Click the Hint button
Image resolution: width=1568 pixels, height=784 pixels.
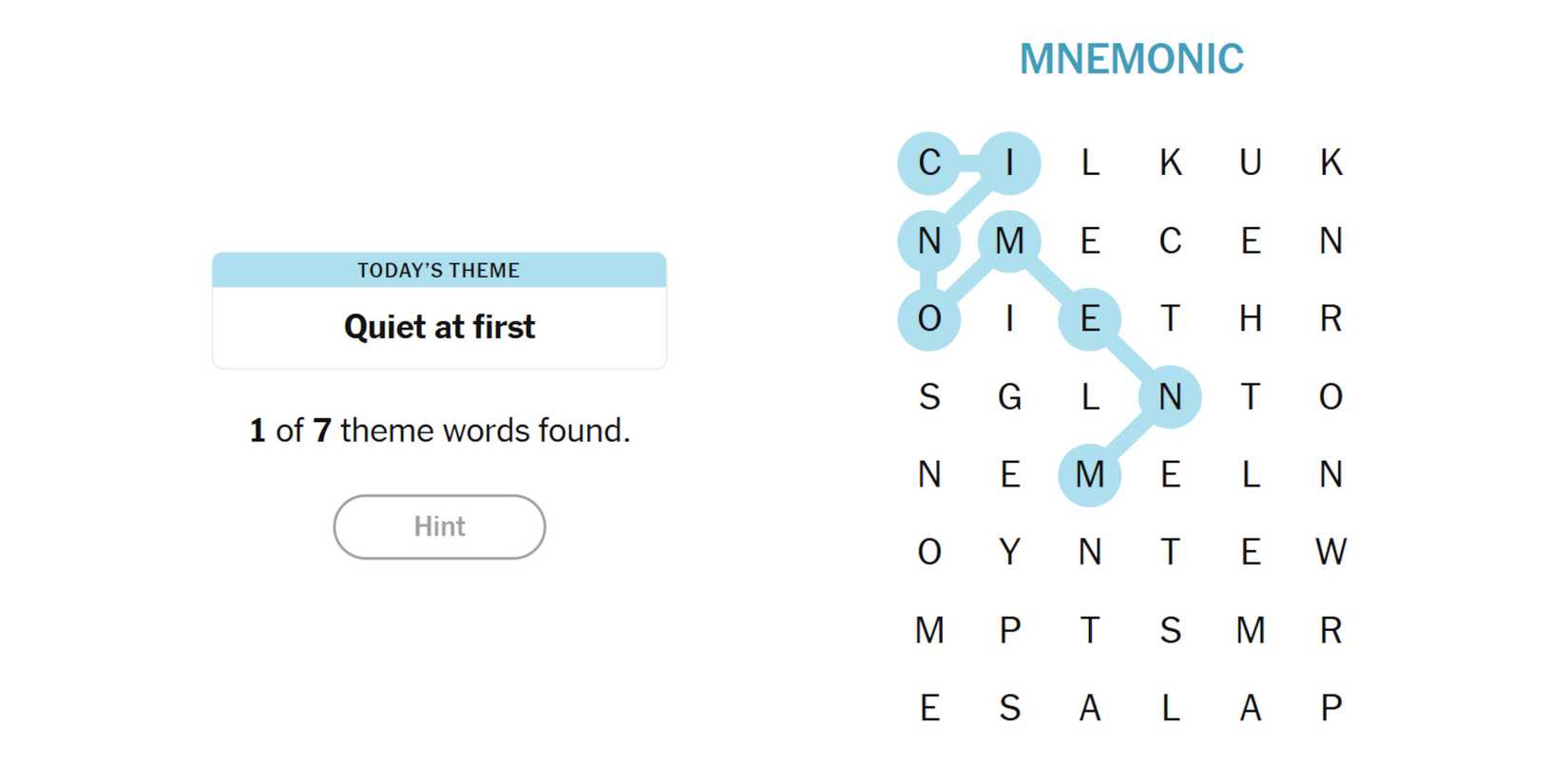[439, 526]
